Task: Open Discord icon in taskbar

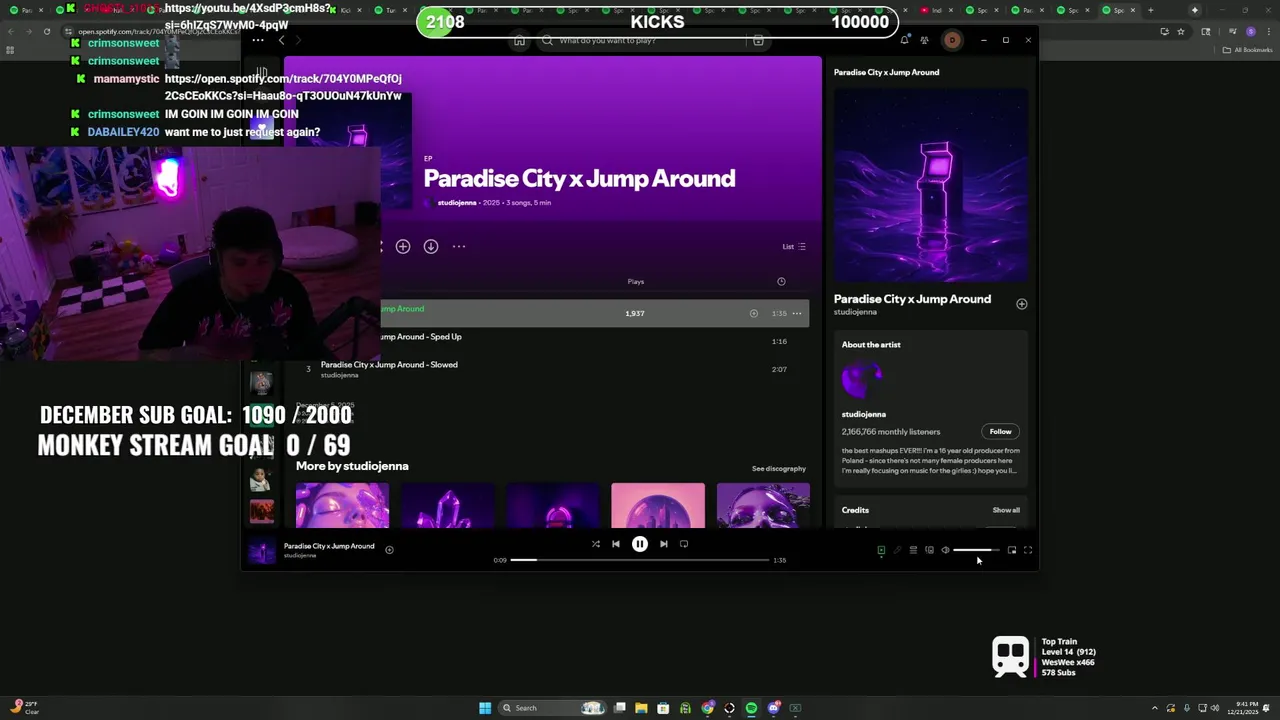Action: [773, 708]
